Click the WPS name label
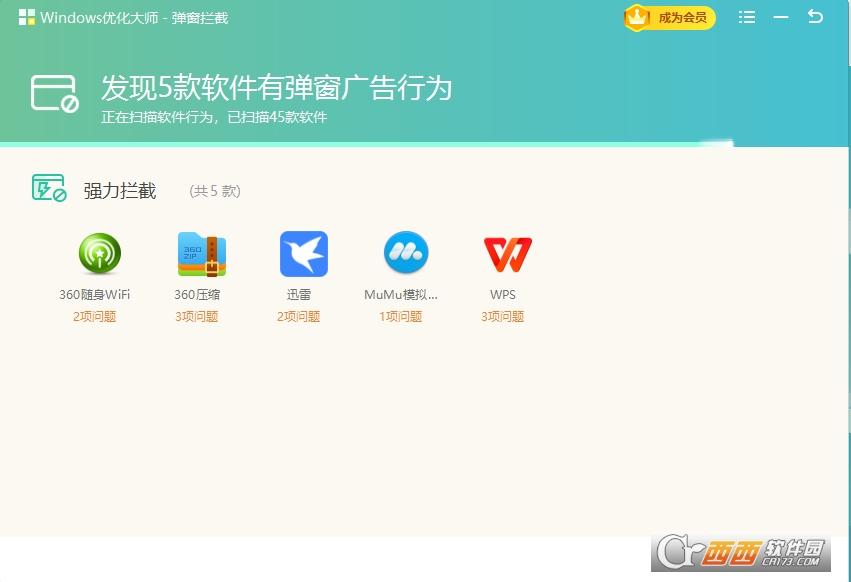This screenshot has width=851, height=582. (503, 295)
